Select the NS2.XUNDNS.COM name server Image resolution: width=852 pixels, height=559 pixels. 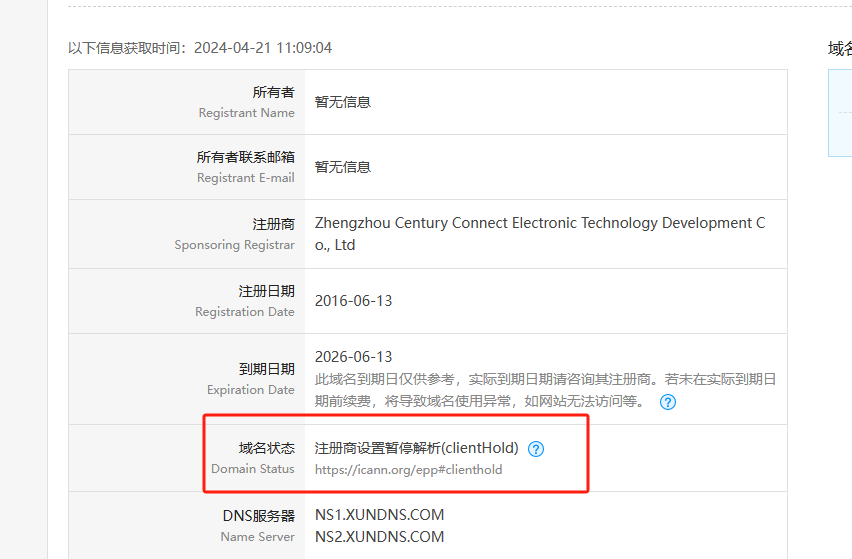pyautogui.click(x=379, y=537)
